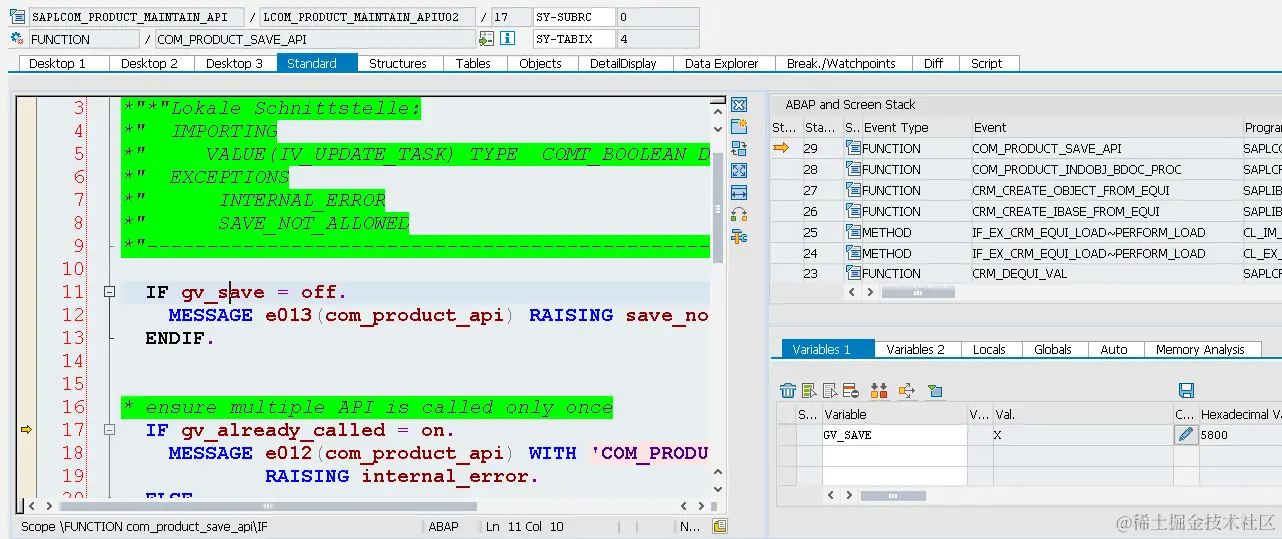Maximize the source code tool to full screen
The image size is (1282, 539).
pos(739,171)
